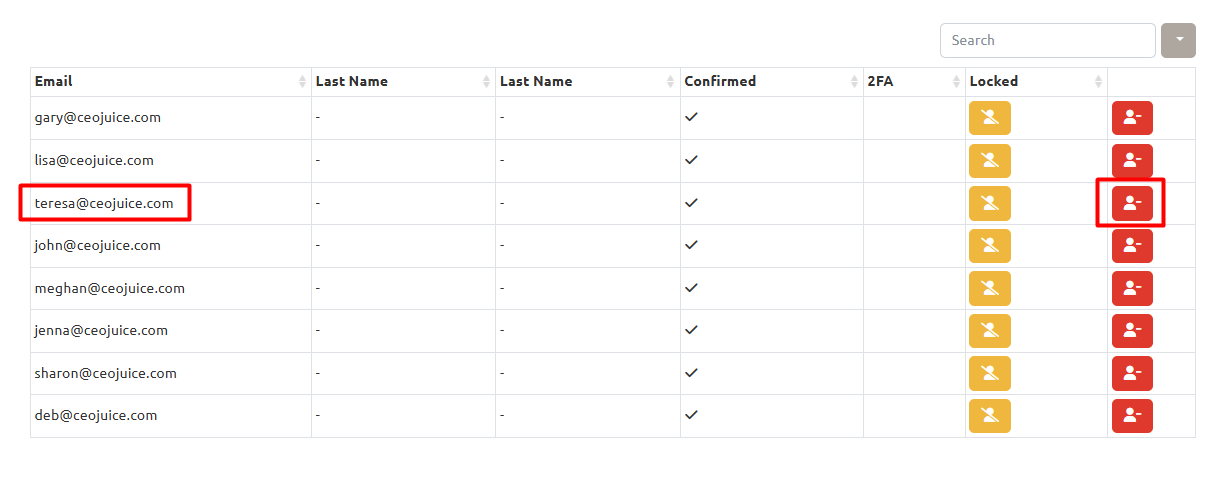Click inside the Search input field

coord(1046,40)
